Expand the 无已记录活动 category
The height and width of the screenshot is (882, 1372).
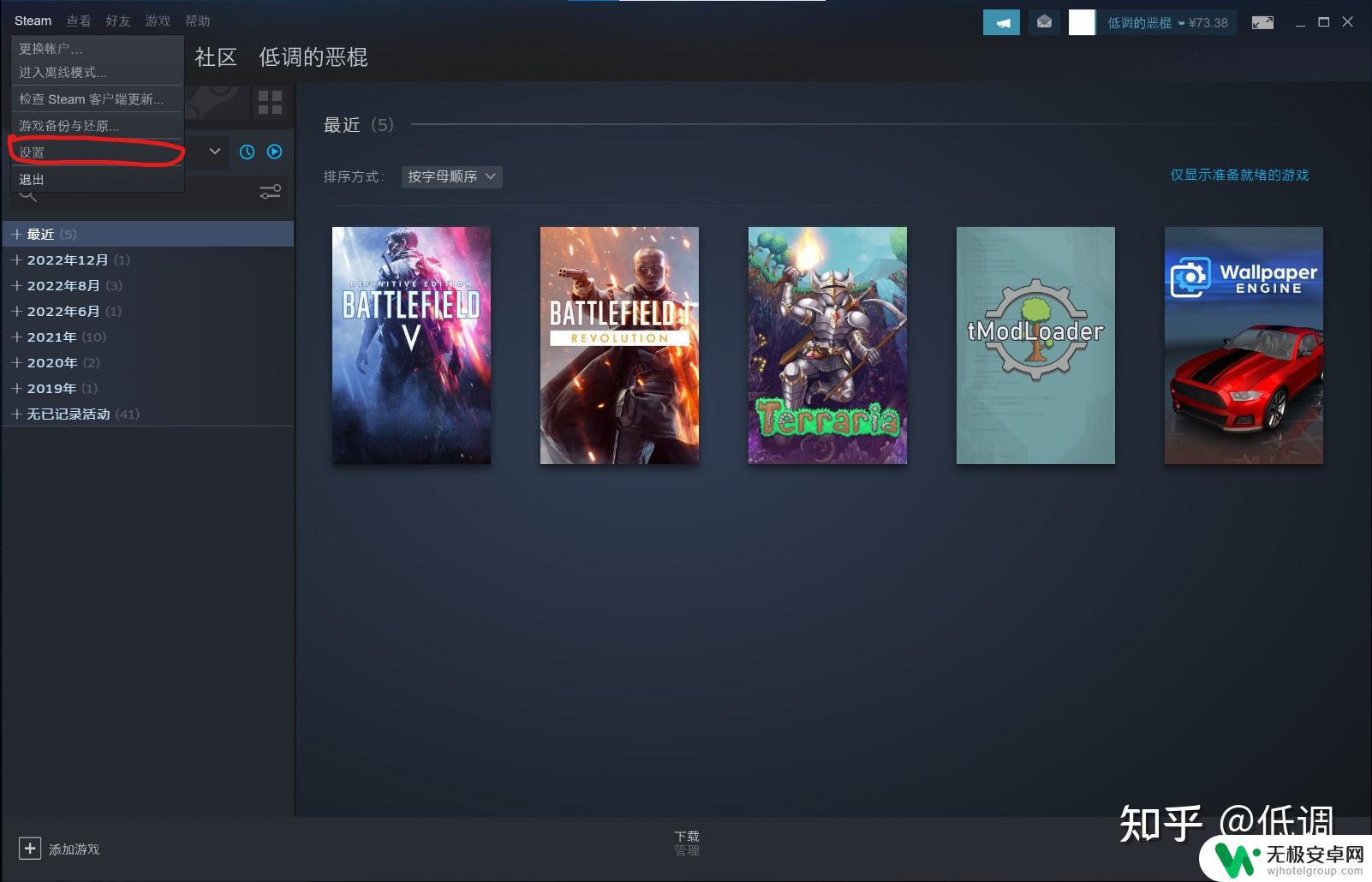[x=147, y=414]
